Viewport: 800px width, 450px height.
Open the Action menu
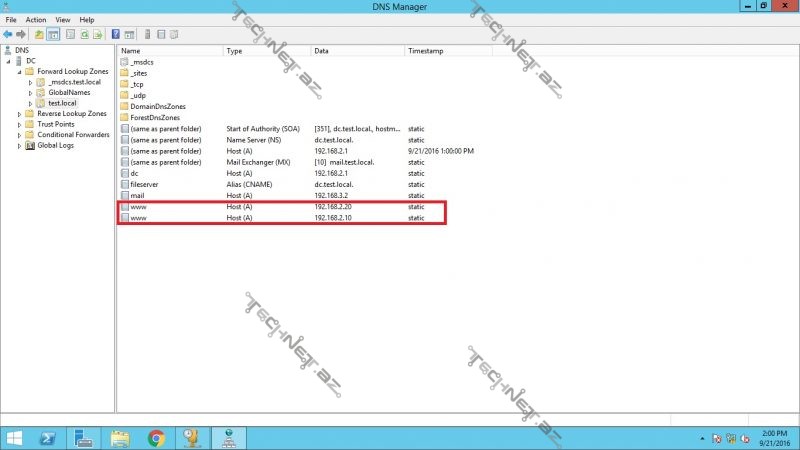click(36, 19)
